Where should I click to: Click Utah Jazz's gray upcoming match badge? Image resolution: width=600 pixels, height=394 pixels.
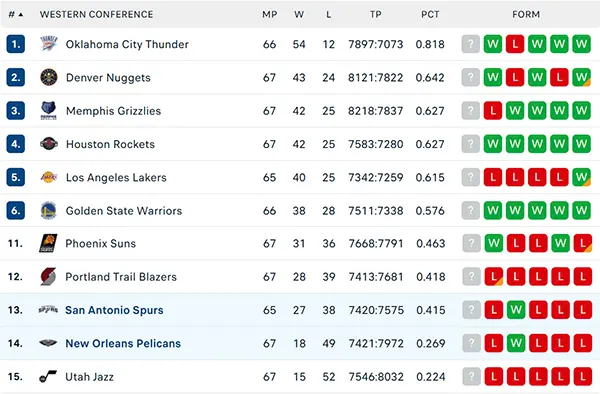[x=471, y=376]
